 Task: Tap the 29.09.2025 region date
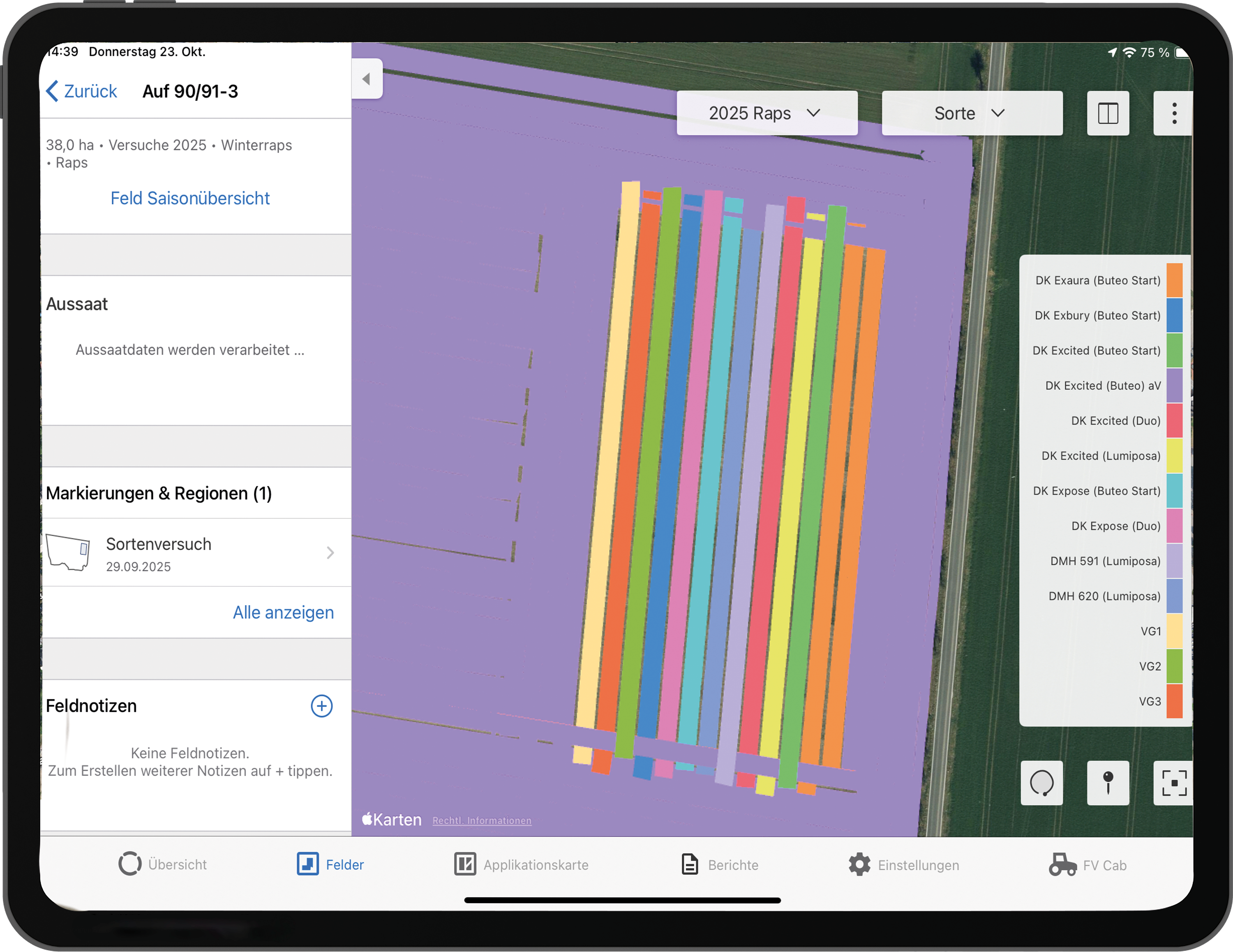click(x=139, y=566)
